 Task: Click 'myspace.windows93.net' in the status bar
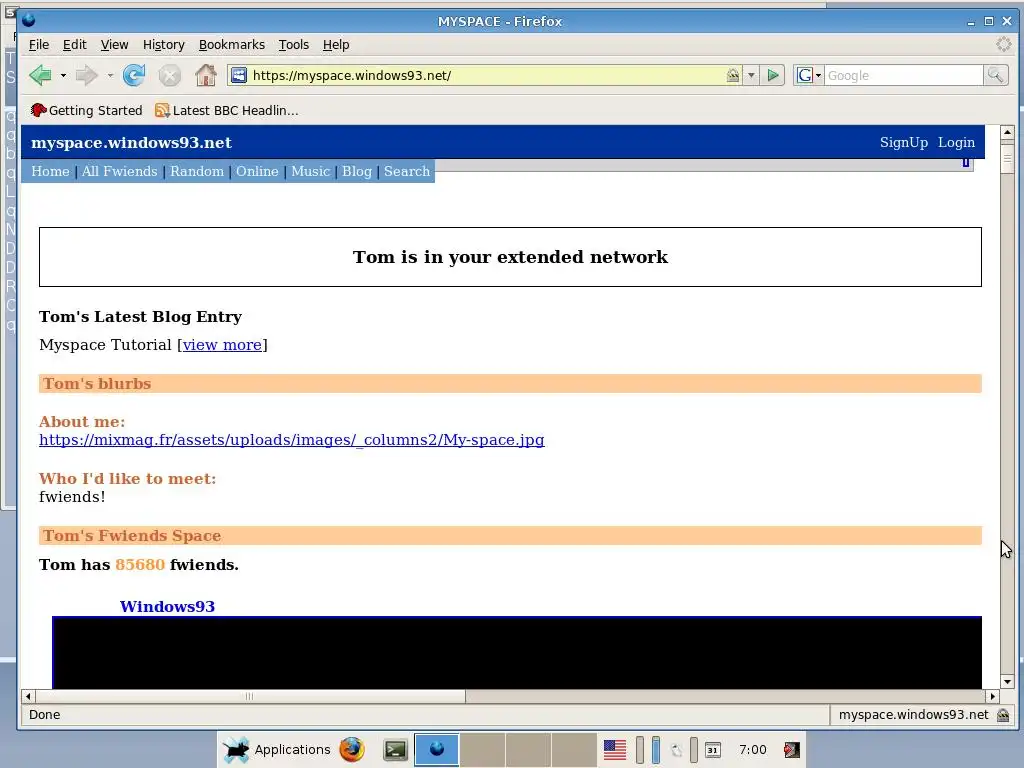click(x=913, y=715)
